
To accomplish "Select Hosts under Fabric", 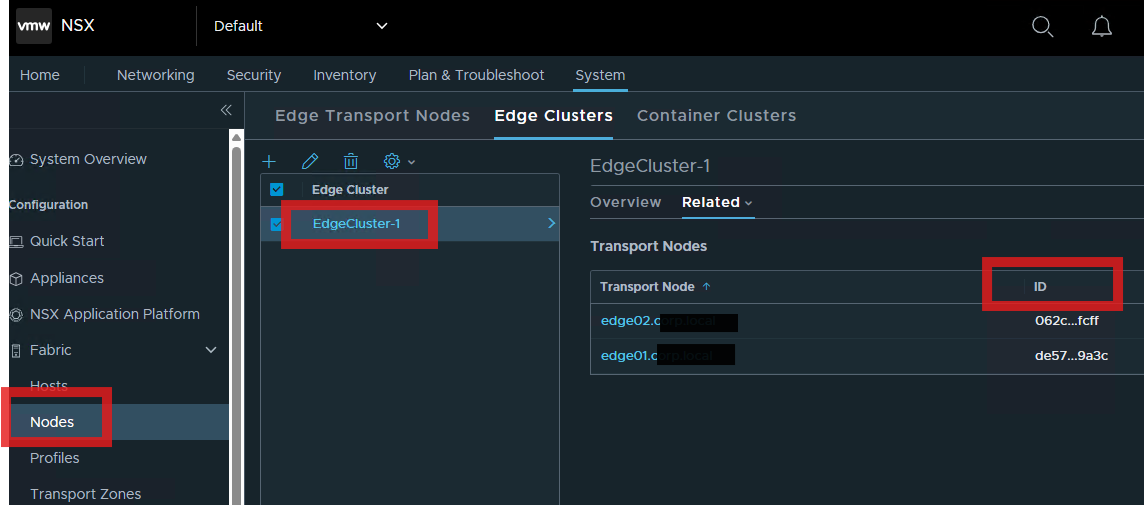I will pyautogui.click(x=49, y=385).
